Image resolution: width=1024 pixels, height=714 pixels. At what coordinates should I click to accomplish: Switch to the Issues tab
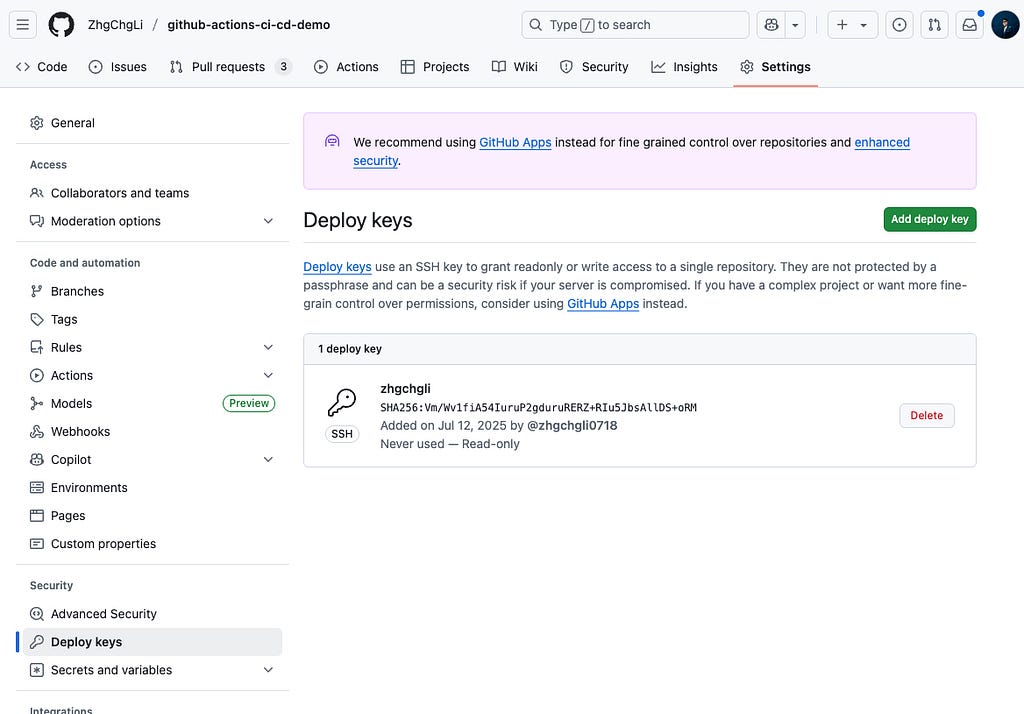point(118,67)
